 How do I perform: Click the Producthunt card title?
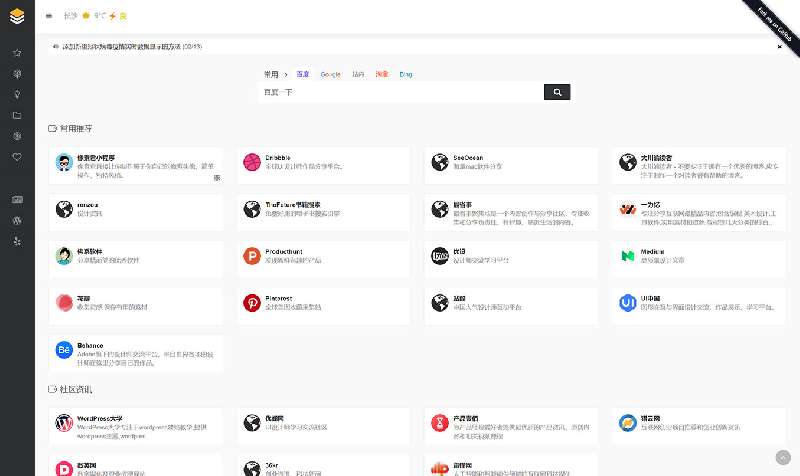(284, 252)
